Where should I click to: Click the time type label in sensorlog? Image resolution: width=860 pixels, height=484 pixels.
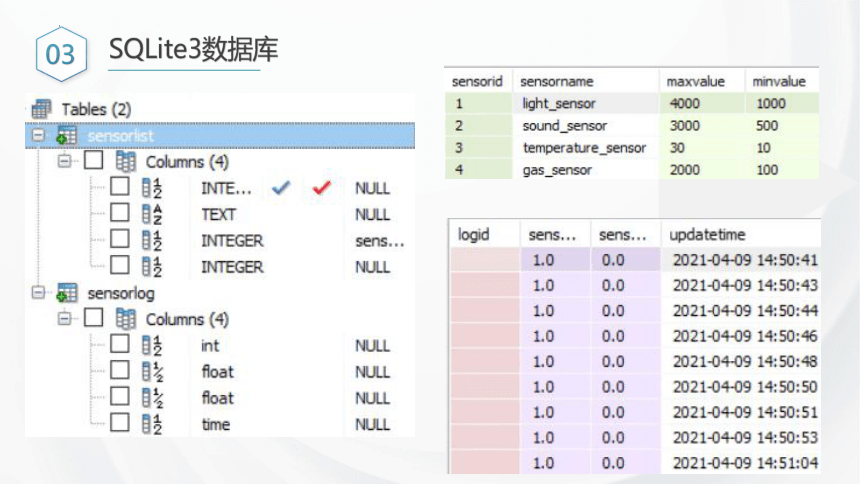pyautogui.click(x=216, y=425)
